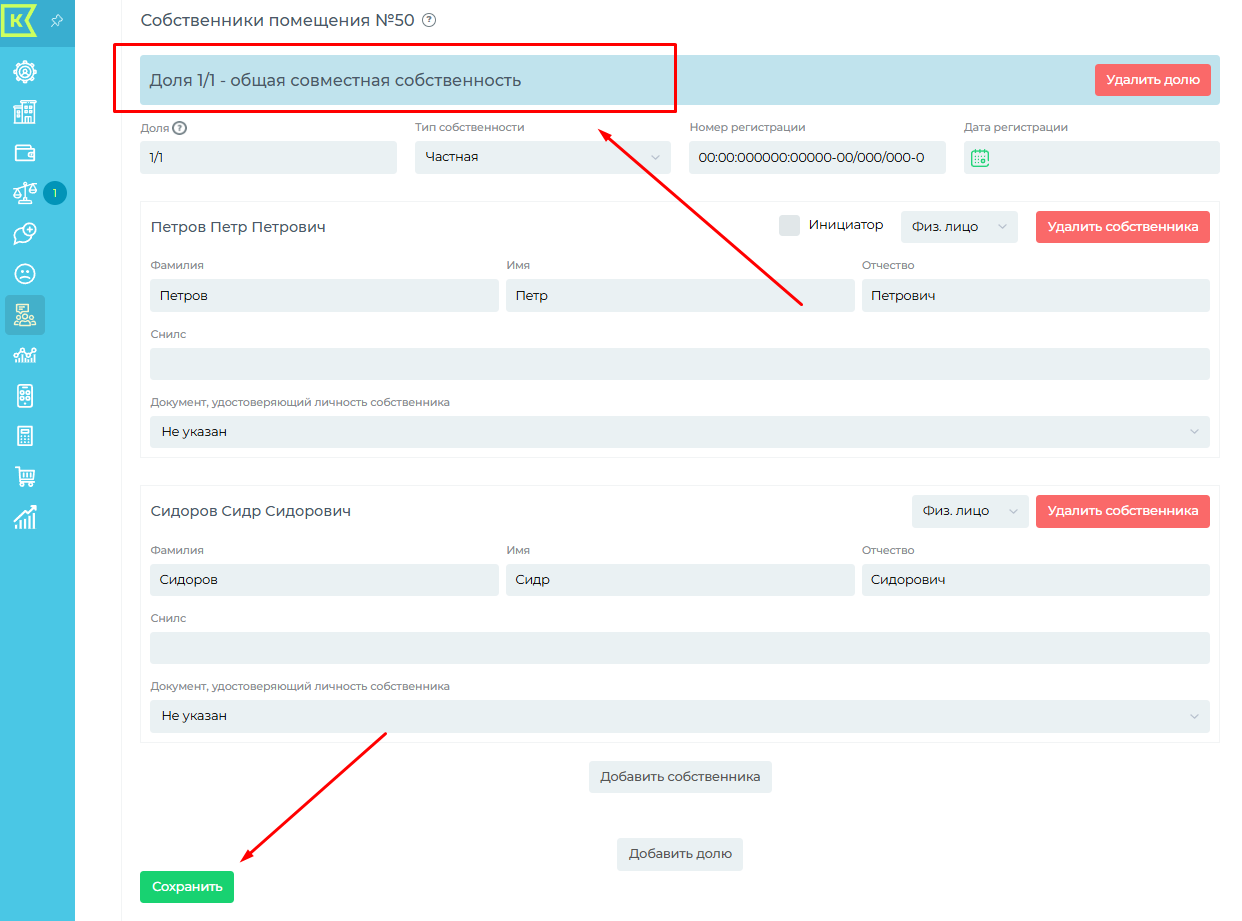The height and width of the screenshot is (921, 1242).
Task: Open Физ. лицо dropdown for Сидоров
Action: click(969, 511)
